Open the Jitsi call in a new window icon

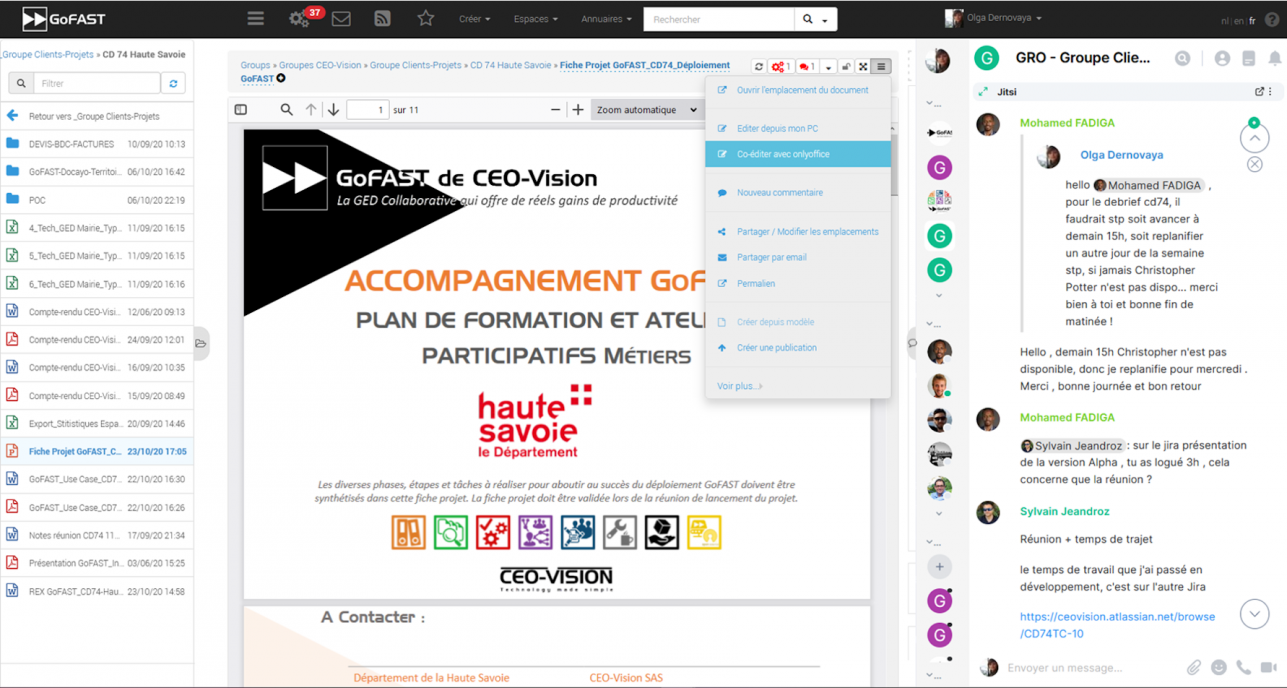point(1260,90)
